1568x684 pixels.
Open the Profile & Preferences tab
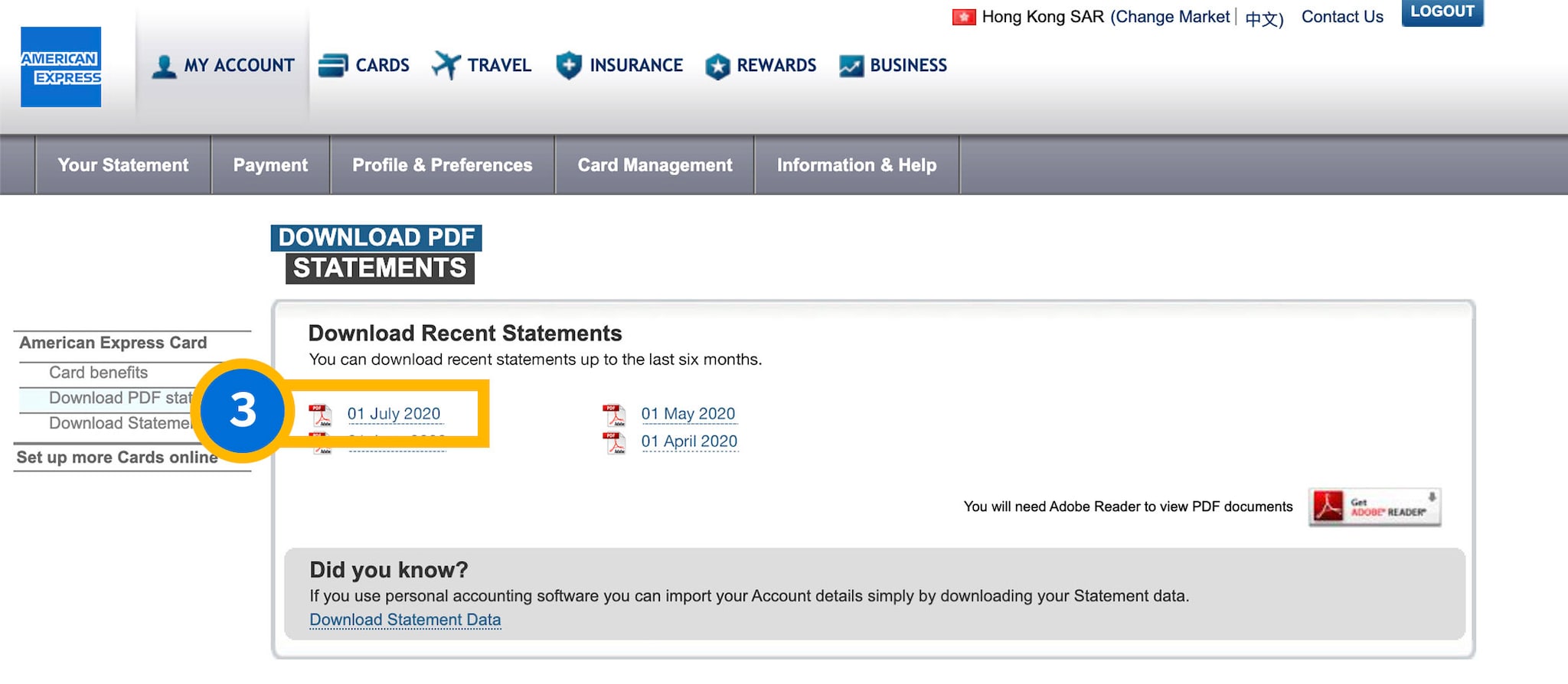(x=442, y=165)
